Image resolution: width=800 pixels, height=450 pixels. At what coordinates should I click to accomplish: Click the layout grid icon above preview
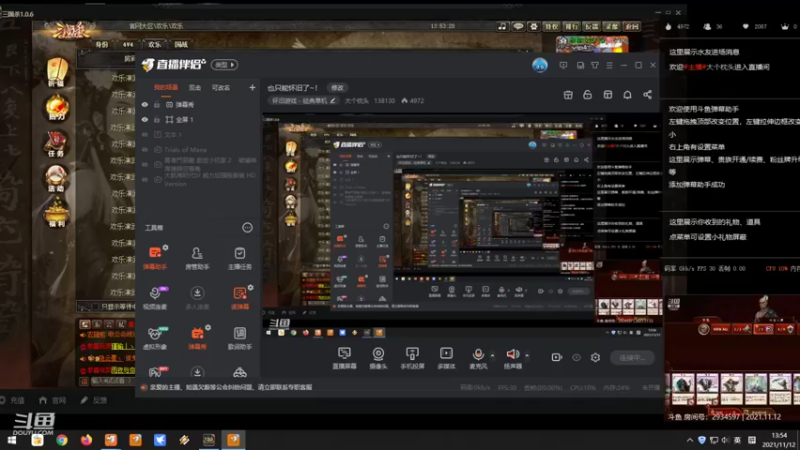(608, 95)
